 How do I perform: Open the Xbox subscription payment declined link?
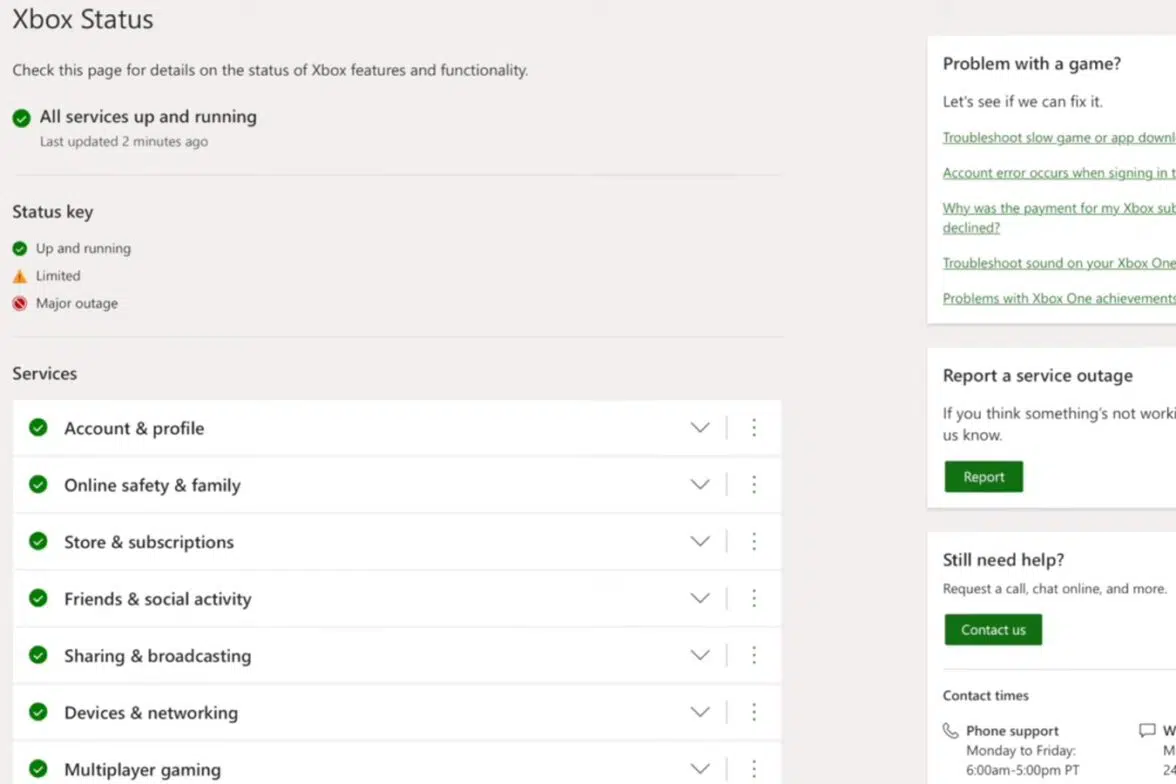[1059, 218]
